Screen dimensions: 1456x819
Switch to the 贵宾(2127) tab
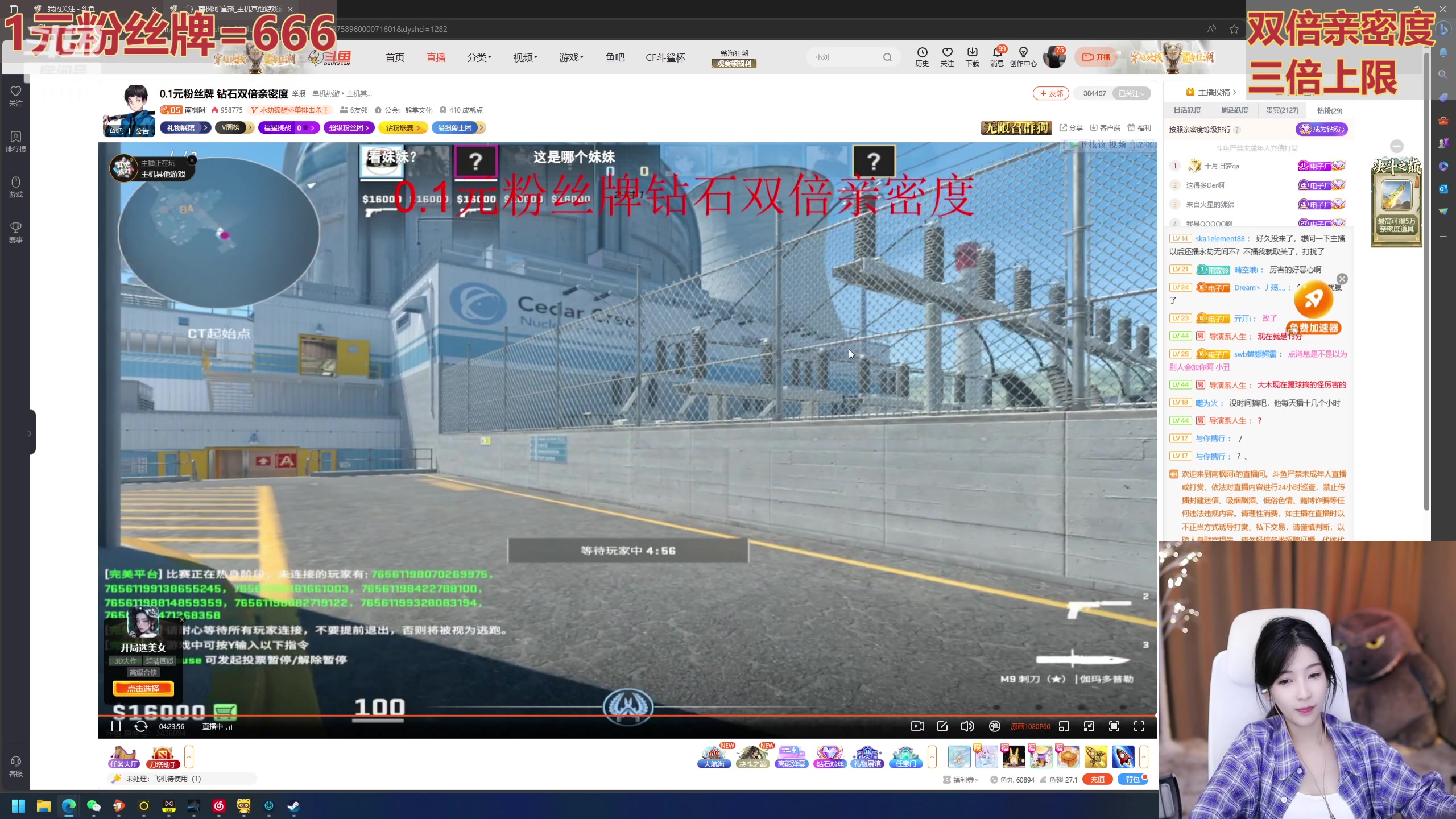1282,110
